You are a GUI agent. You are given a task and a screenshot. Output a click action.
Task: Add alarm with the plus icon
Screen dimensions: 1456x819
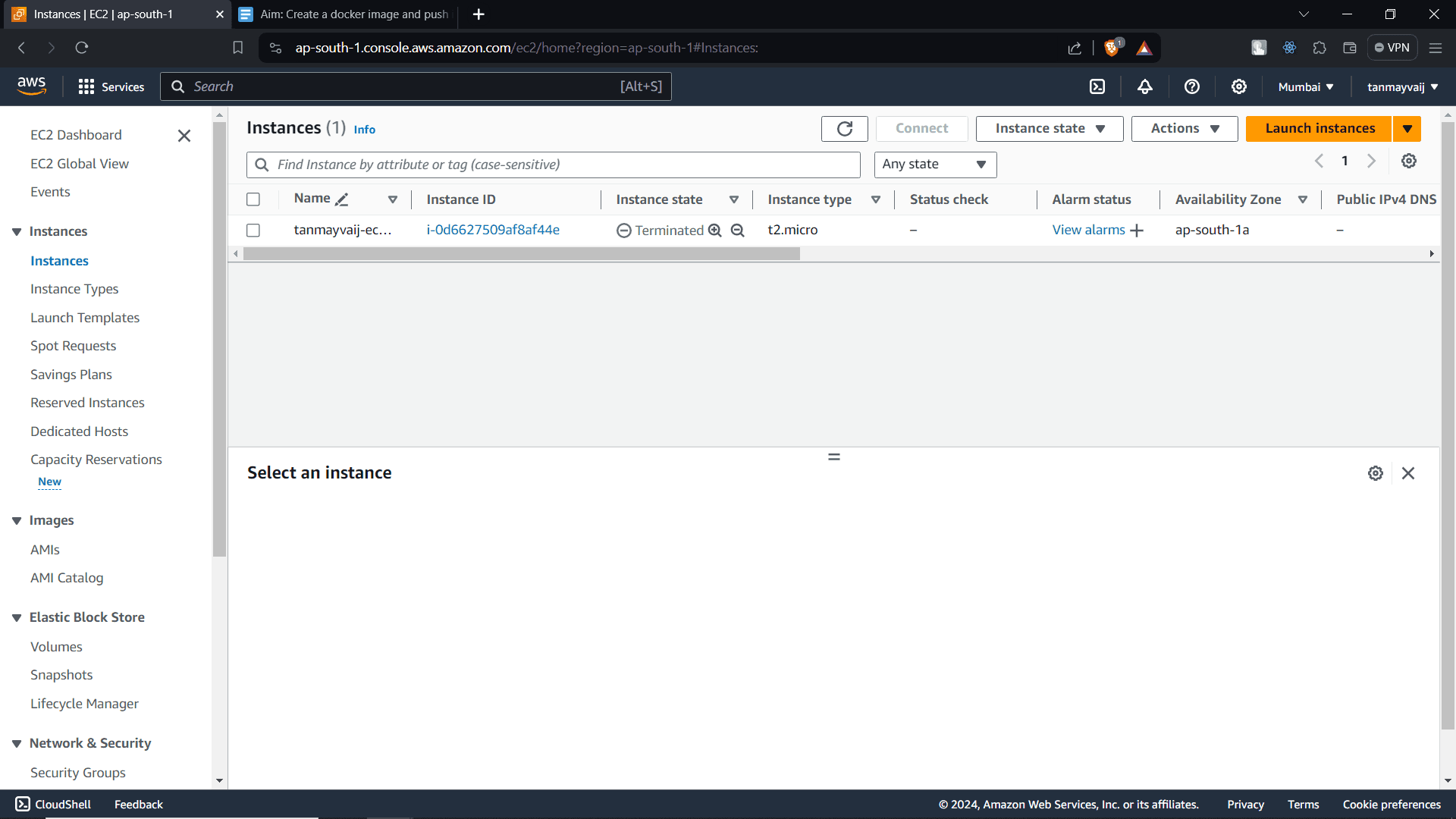[1136, 230]
